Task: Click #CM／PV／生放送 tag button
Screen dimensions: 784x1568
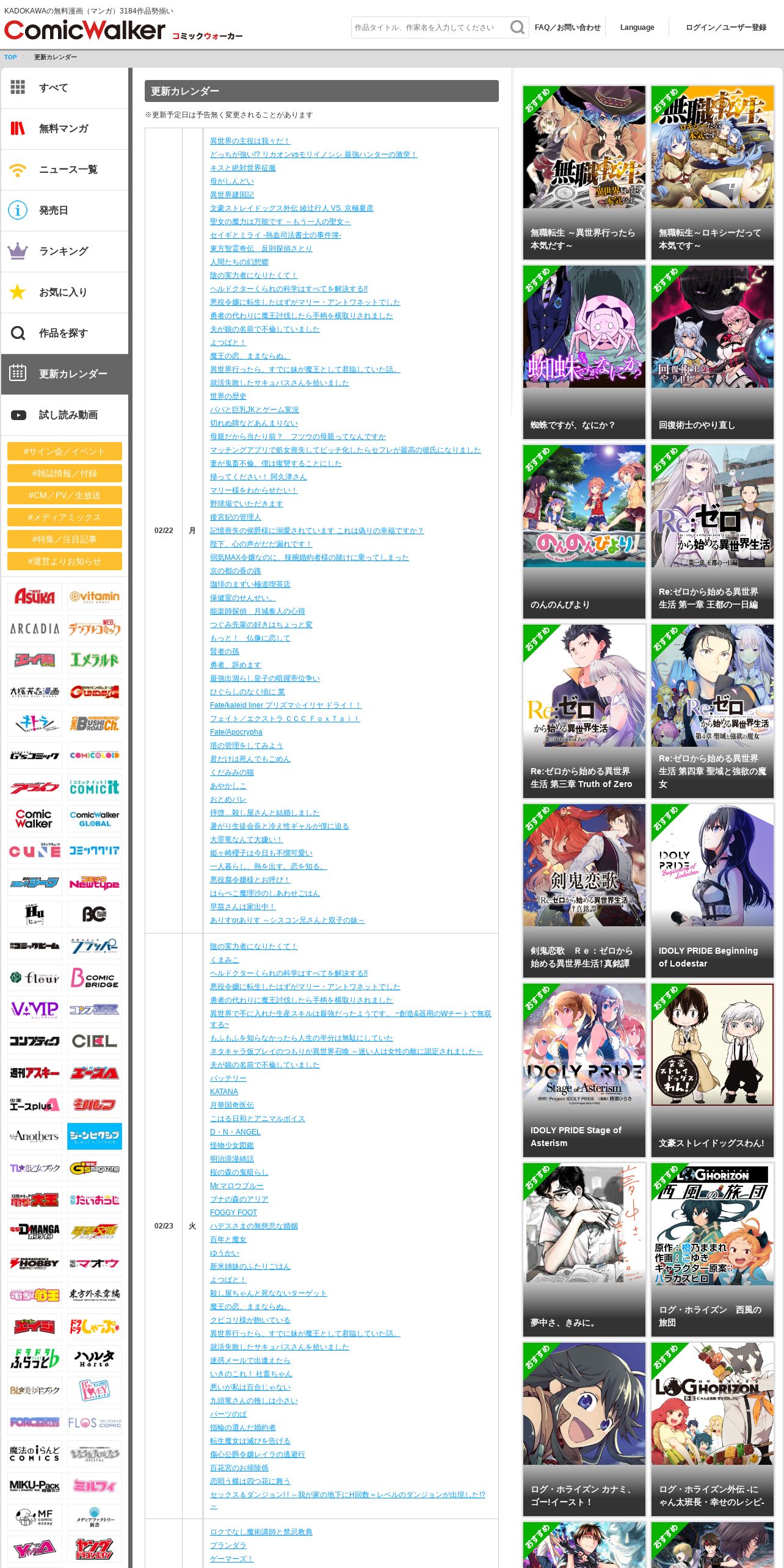Action: tap(65, 495)
